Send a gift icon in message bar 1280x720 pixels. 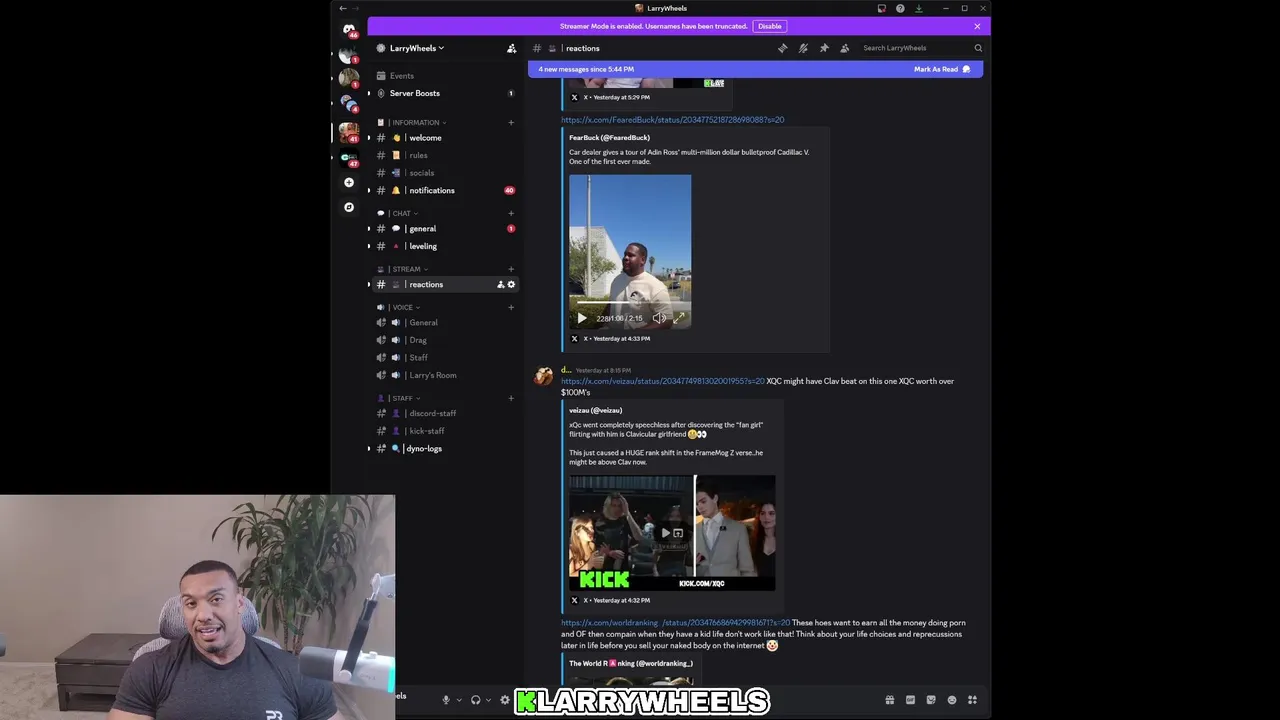(x=889, y=700)
